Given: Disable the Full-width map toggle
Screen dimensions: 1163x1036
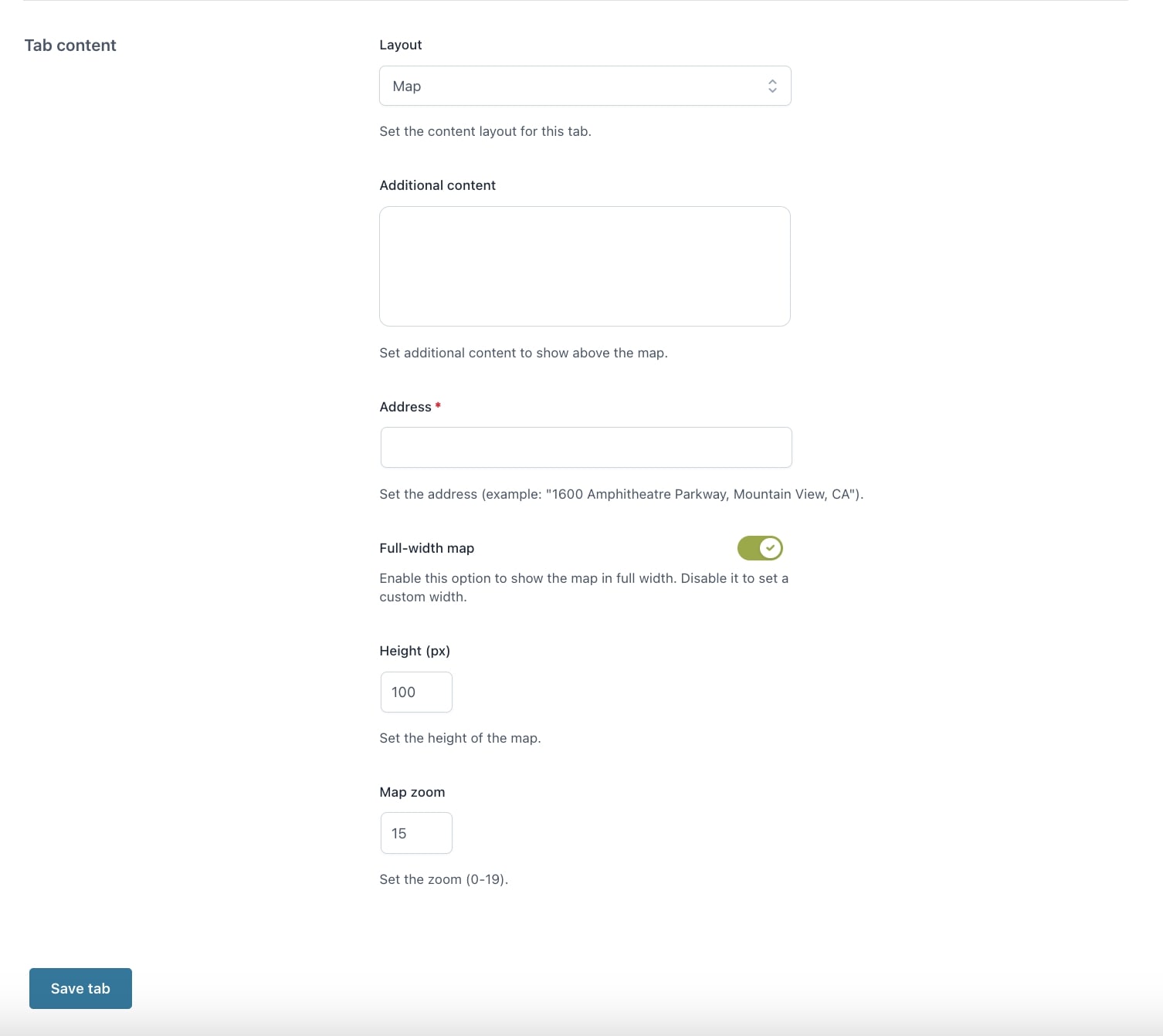Looking at the screenshot, I should click(760, 548).
